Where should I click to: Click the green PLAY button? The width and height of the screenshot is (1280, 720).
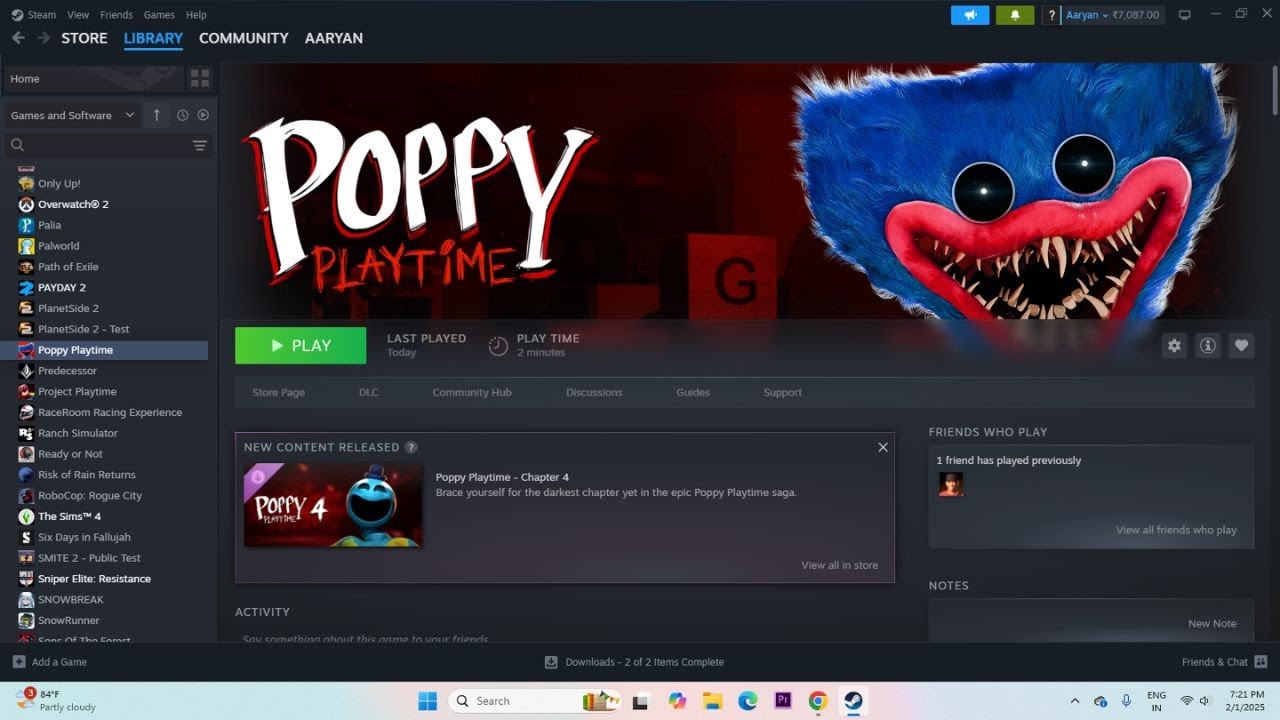[x=300, y=345]
